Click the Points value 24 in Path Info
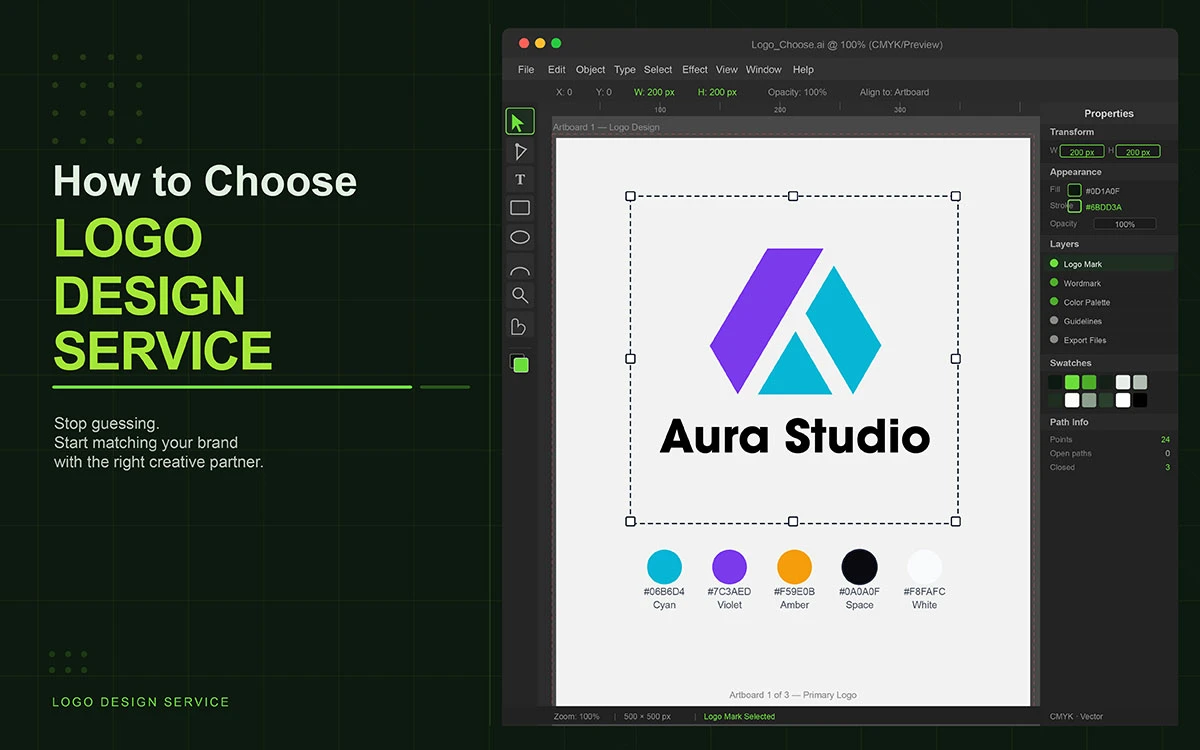This screenshot has height=750, width=1200. tap(1165, 439)
